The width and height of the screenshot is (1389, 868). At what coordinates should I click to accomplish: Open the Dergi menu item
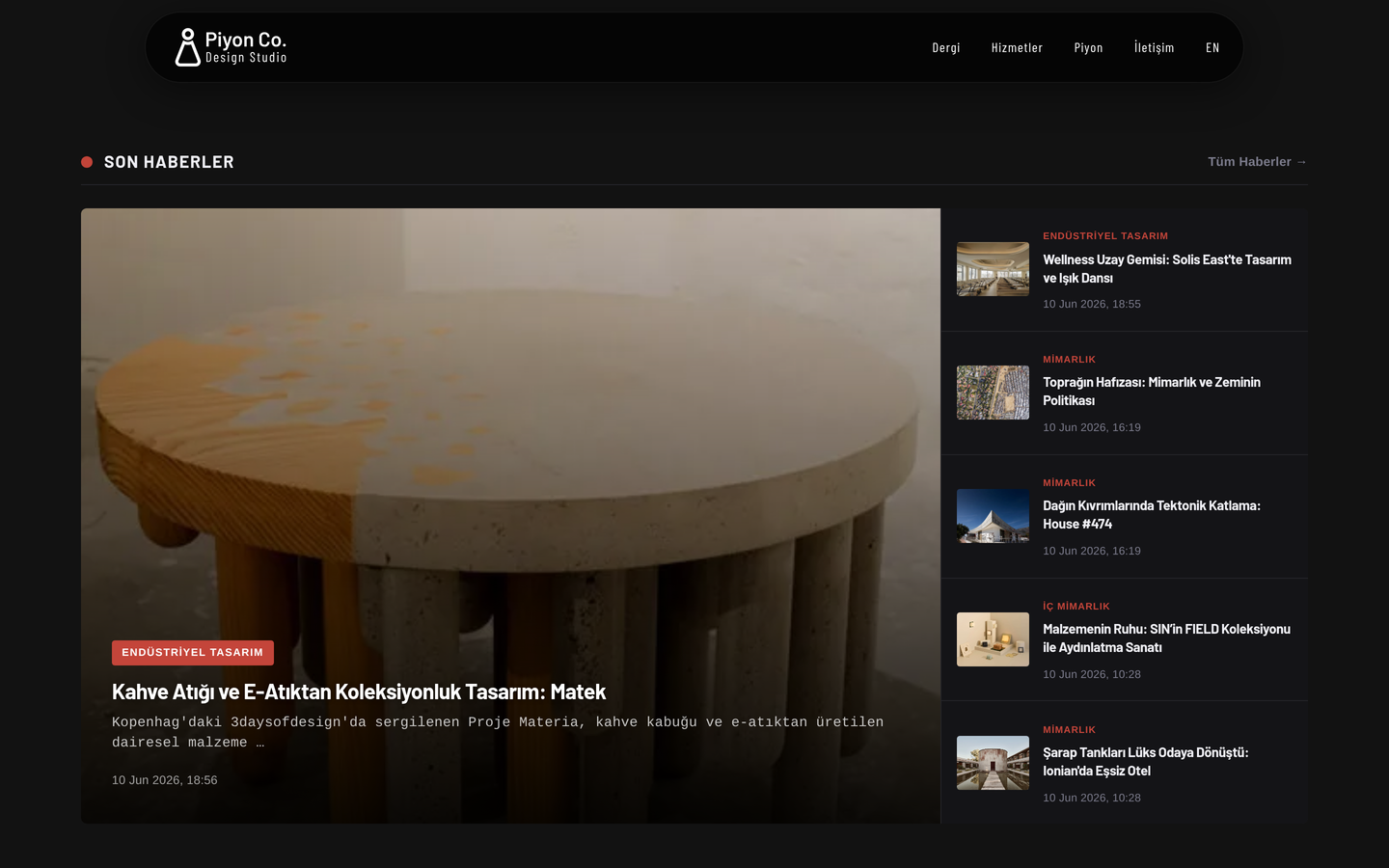tap(946, 47)
